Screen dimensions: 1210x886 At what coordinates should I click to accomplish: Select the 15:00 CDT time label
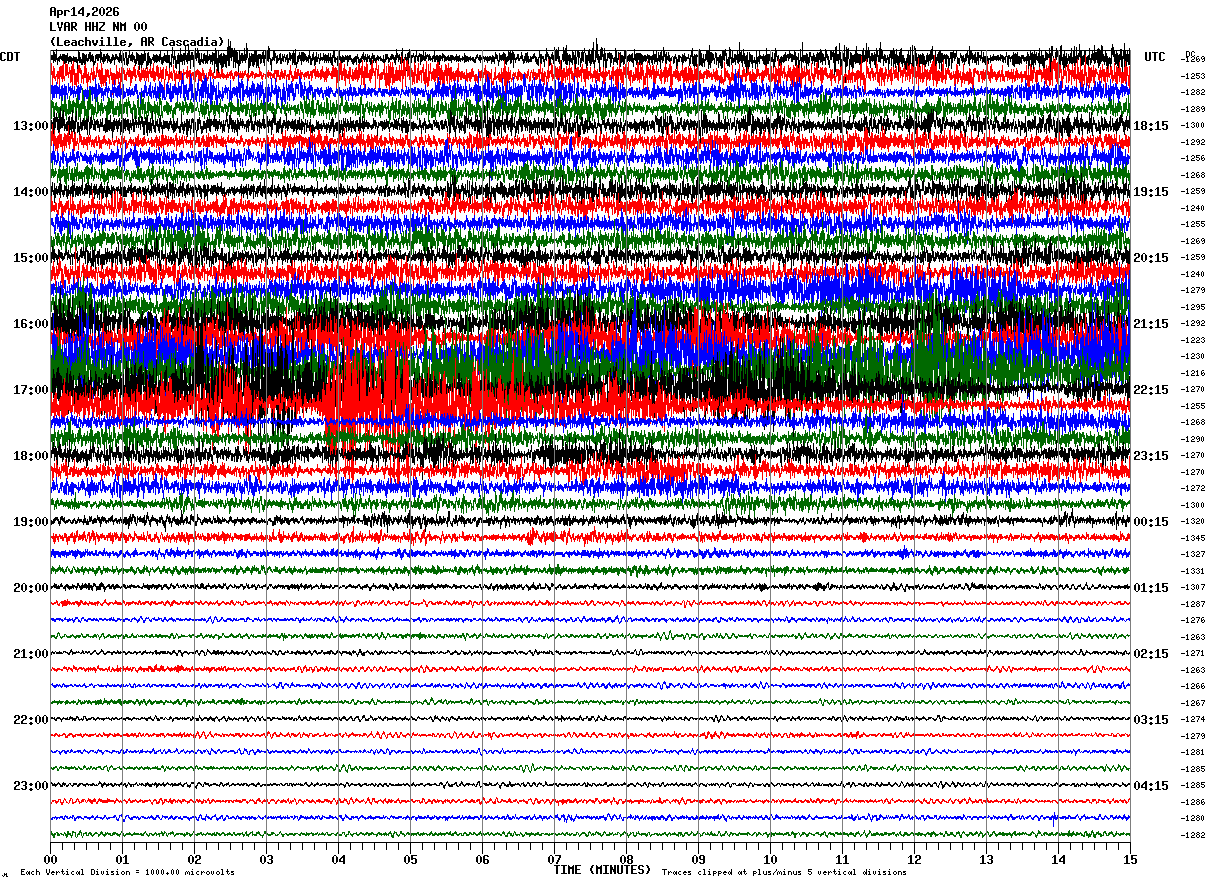pos(31,258)
